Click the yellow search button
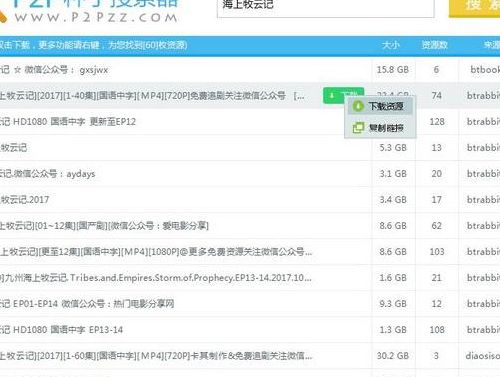Image resolution: width=500 pixels, height=377 pixels. pyautogui.click(x=475, y=7)
